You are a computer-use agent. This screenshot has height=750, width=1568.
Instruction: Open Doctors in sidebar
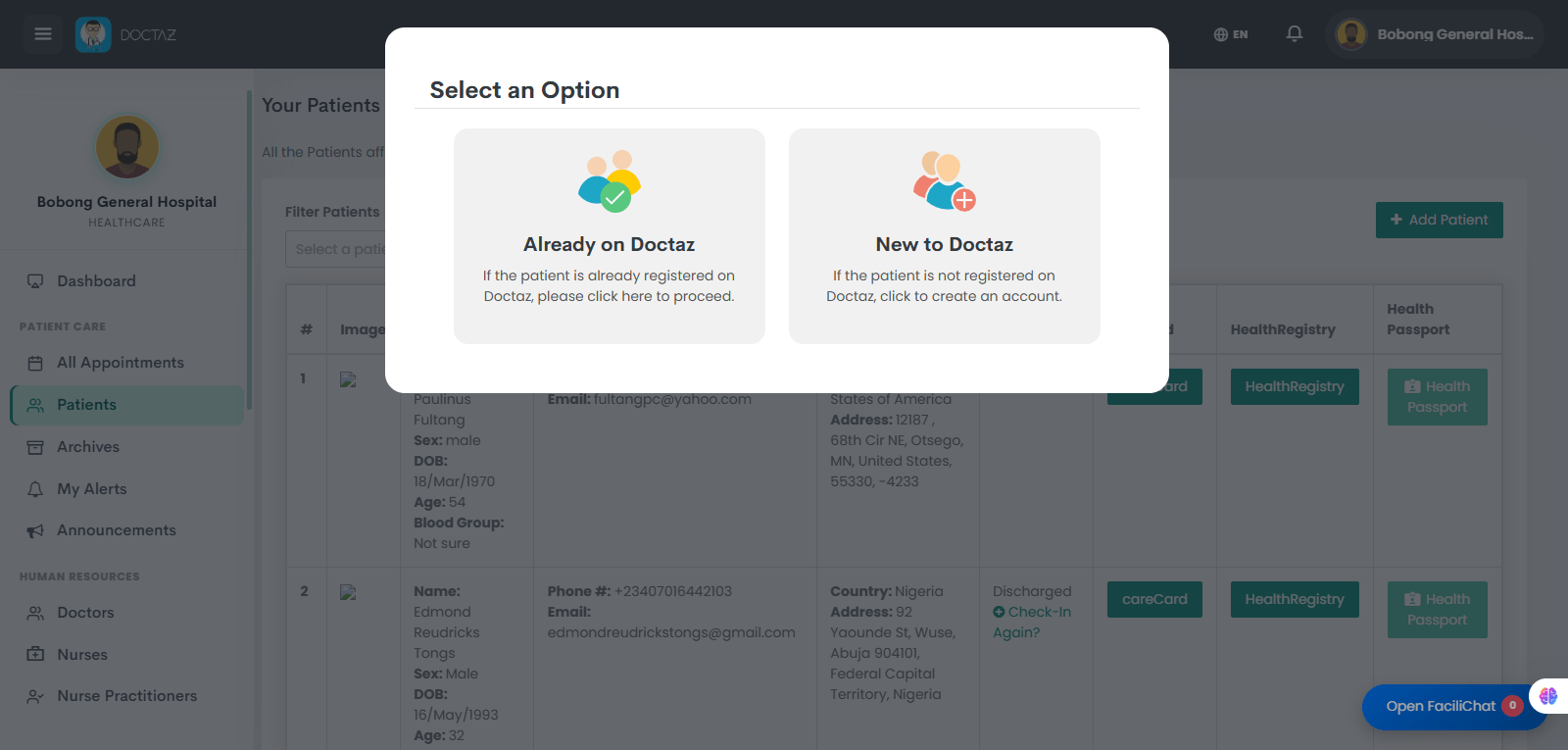(126, 613)
